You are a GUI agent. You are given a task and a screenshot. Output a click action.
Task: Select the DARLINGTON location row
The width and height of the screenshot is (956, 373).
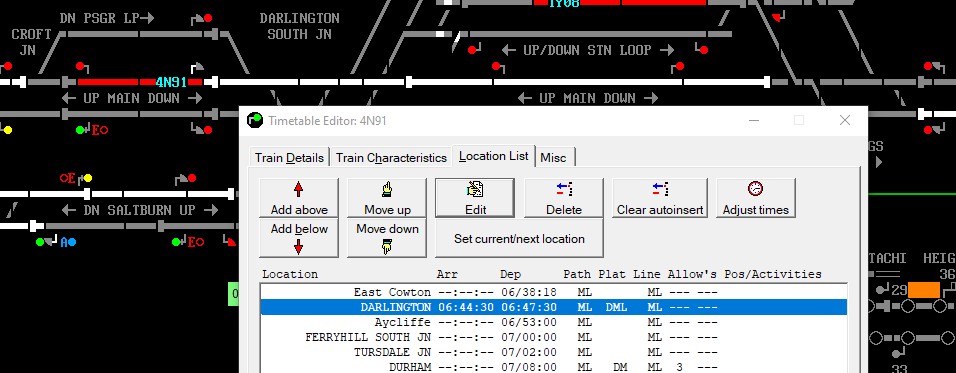point(553,307)
